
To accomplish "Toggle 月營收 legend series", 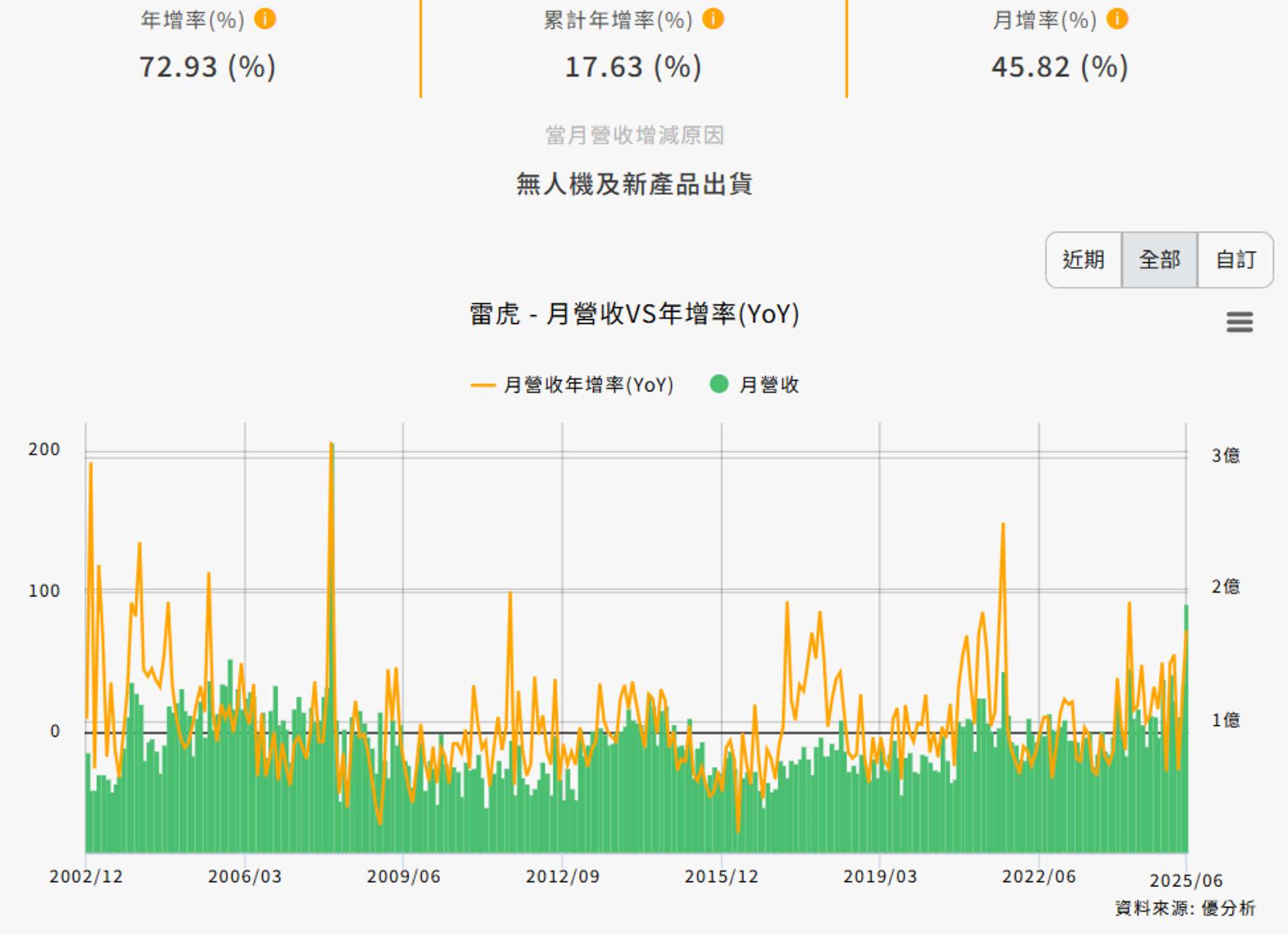I will [755, 385].
